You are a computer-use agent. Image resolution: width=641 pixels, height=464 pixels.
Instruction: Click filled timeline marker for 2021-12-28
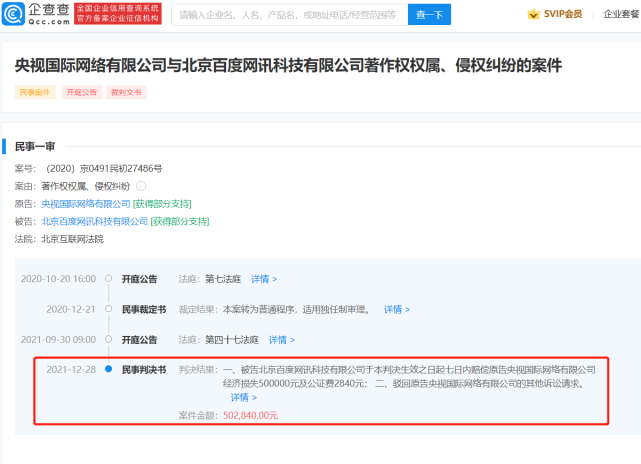(108, 369)
